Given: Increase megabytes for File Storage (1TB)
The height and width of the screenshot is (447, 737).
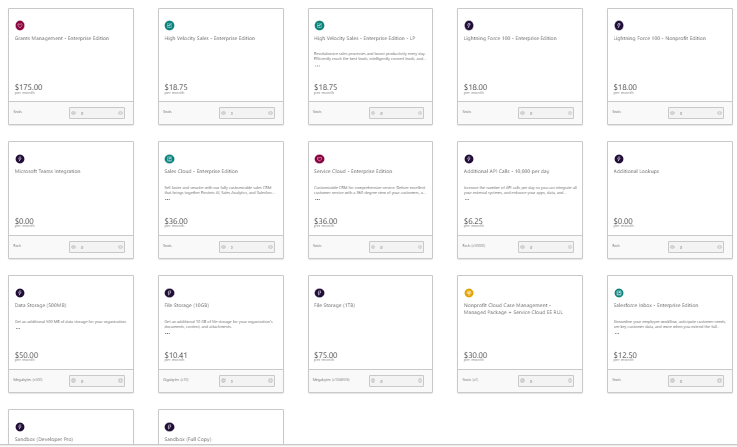Looking at the screenshot, I should [419, 381].
